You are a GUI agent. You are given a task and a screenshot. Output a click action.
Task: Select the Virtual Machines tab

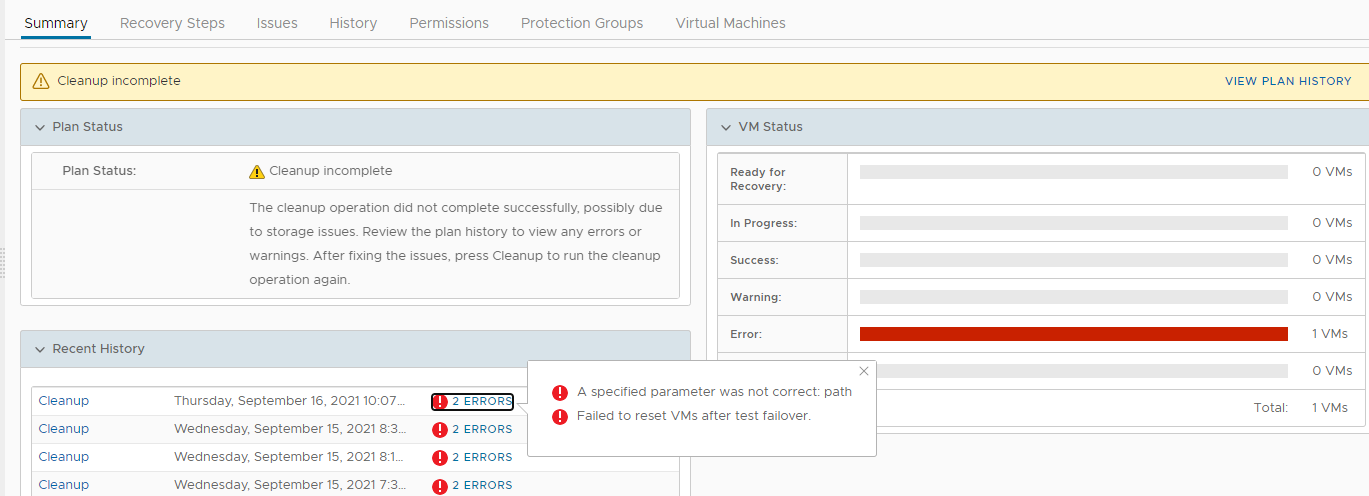[x=730, y=23]
